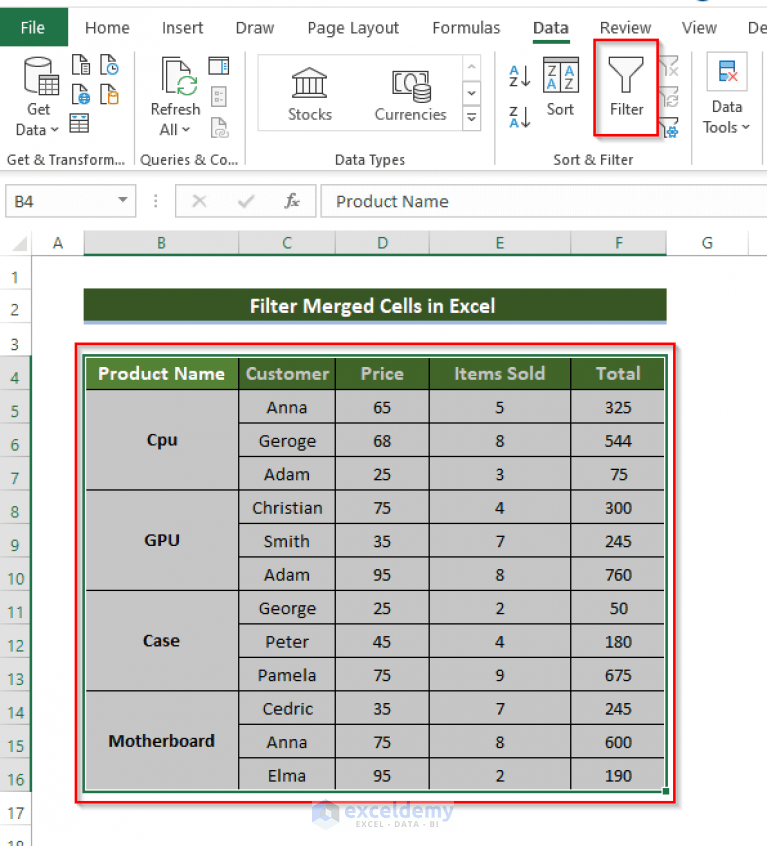The height and width of the screenshot is (846, 767).
Task: Click the Product Name header cell
Action: (x=162, y=373)
